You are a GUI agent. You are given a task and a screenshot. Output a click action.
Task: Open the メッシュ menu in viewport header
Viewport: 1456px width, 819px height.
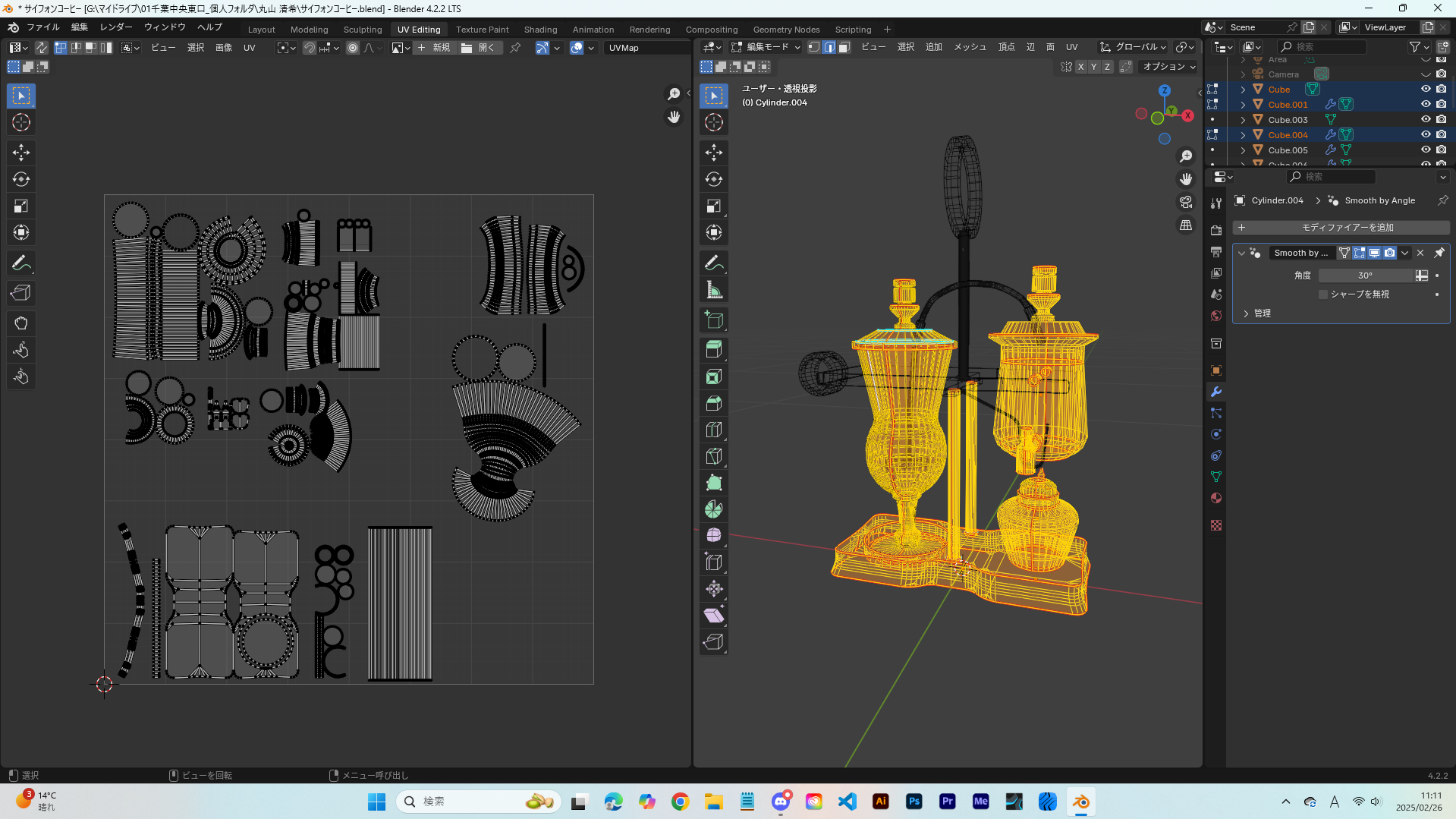click(970, 47)
